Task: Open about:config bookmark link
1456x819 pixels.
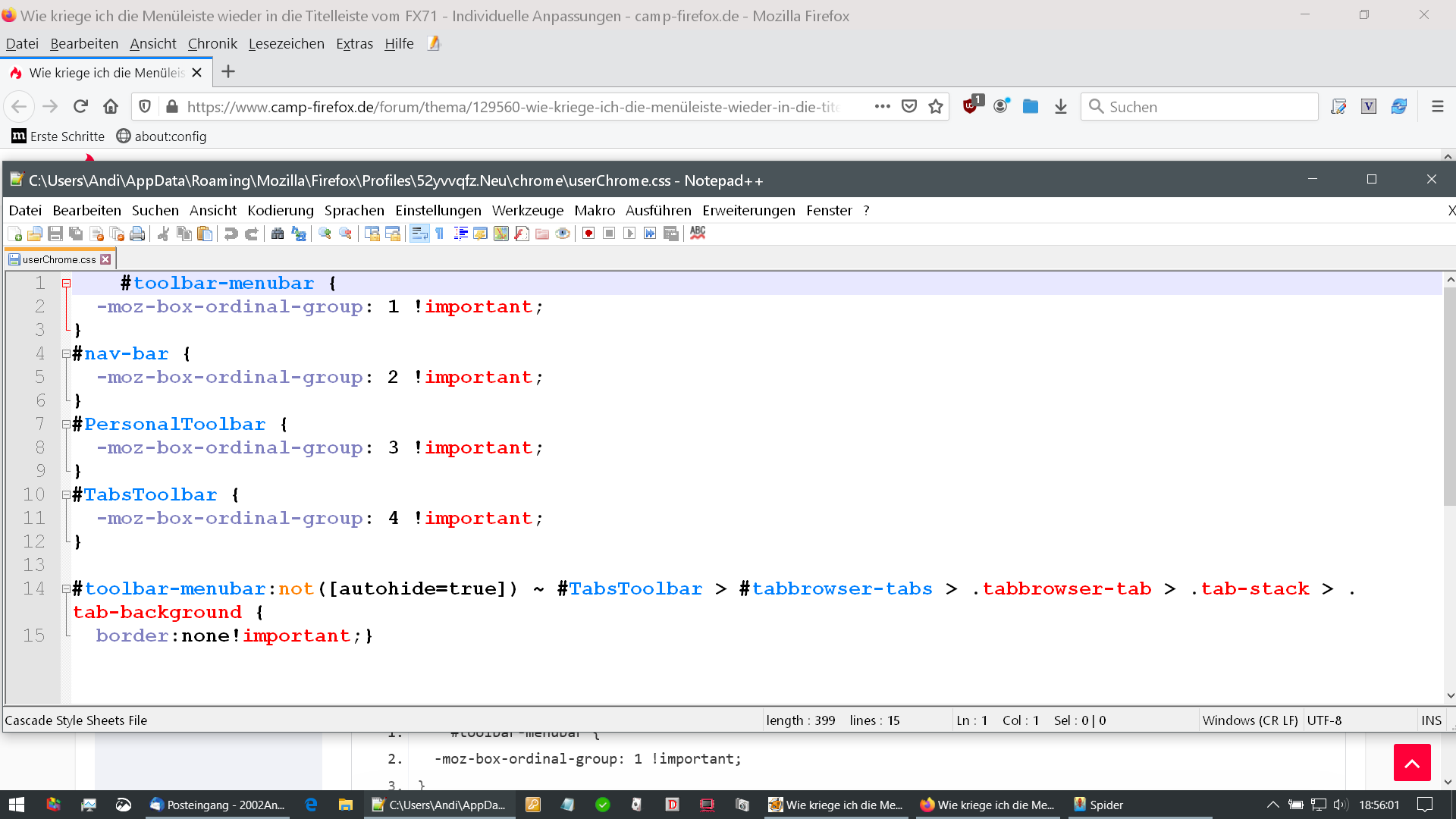Action: pos(162,136)
